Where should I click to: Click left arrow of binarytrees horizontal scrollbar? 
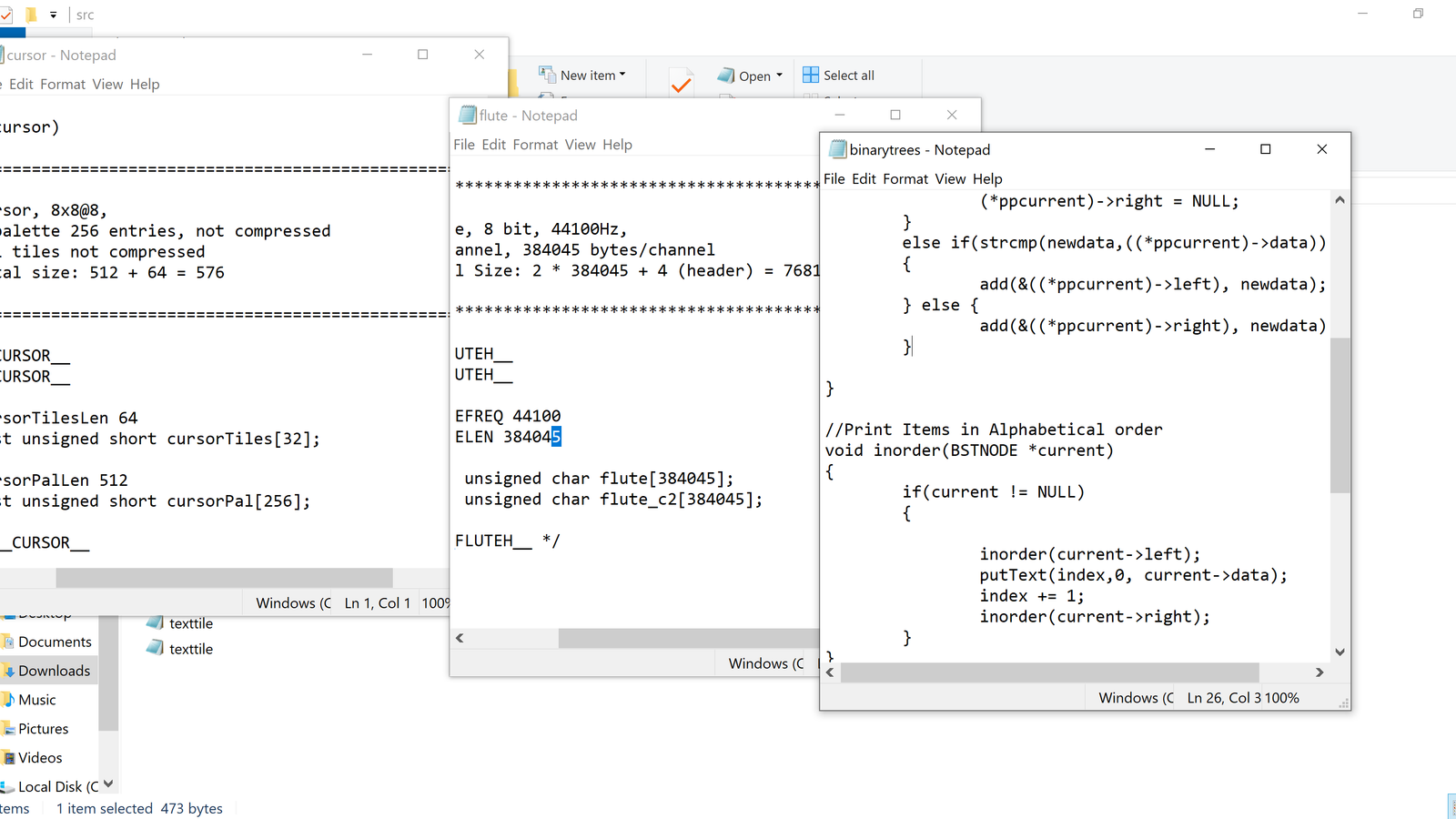coord(830,672)
